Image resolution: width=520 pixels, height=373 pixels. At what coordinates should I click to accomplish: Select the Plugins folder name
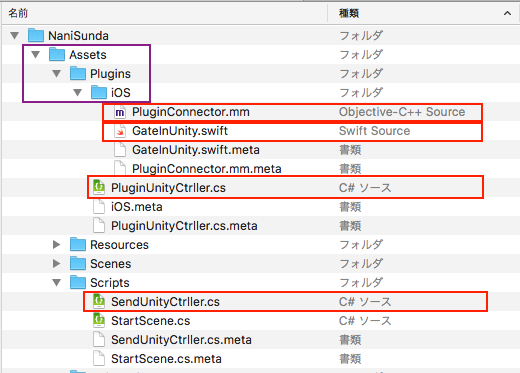pyautogui.click(x=110, y=74)
